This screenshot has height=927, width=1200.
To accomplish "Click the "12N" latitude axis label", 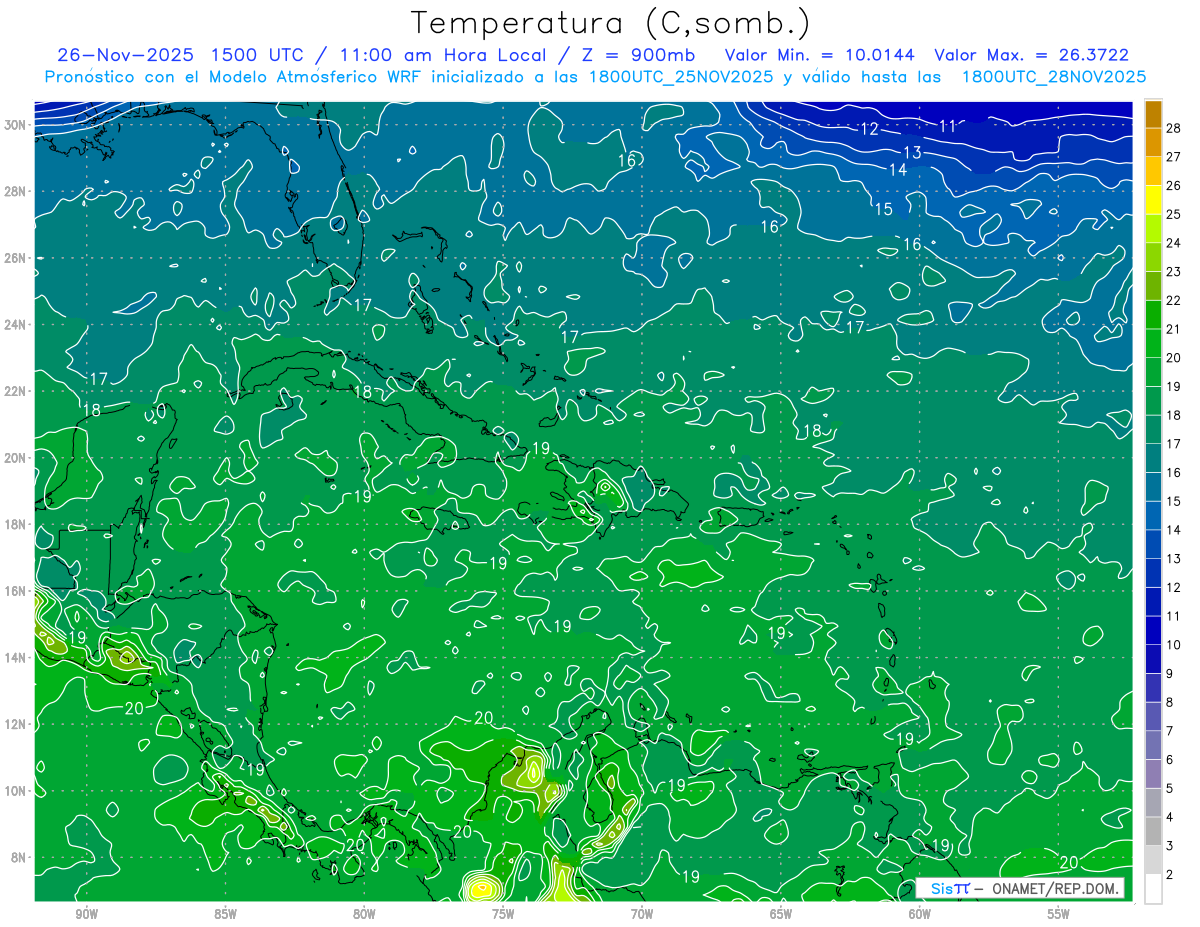I will [15, 724].
